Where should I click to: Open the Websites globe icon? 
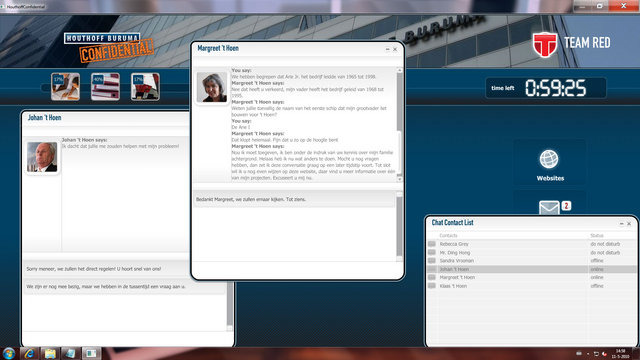(549, 159)
